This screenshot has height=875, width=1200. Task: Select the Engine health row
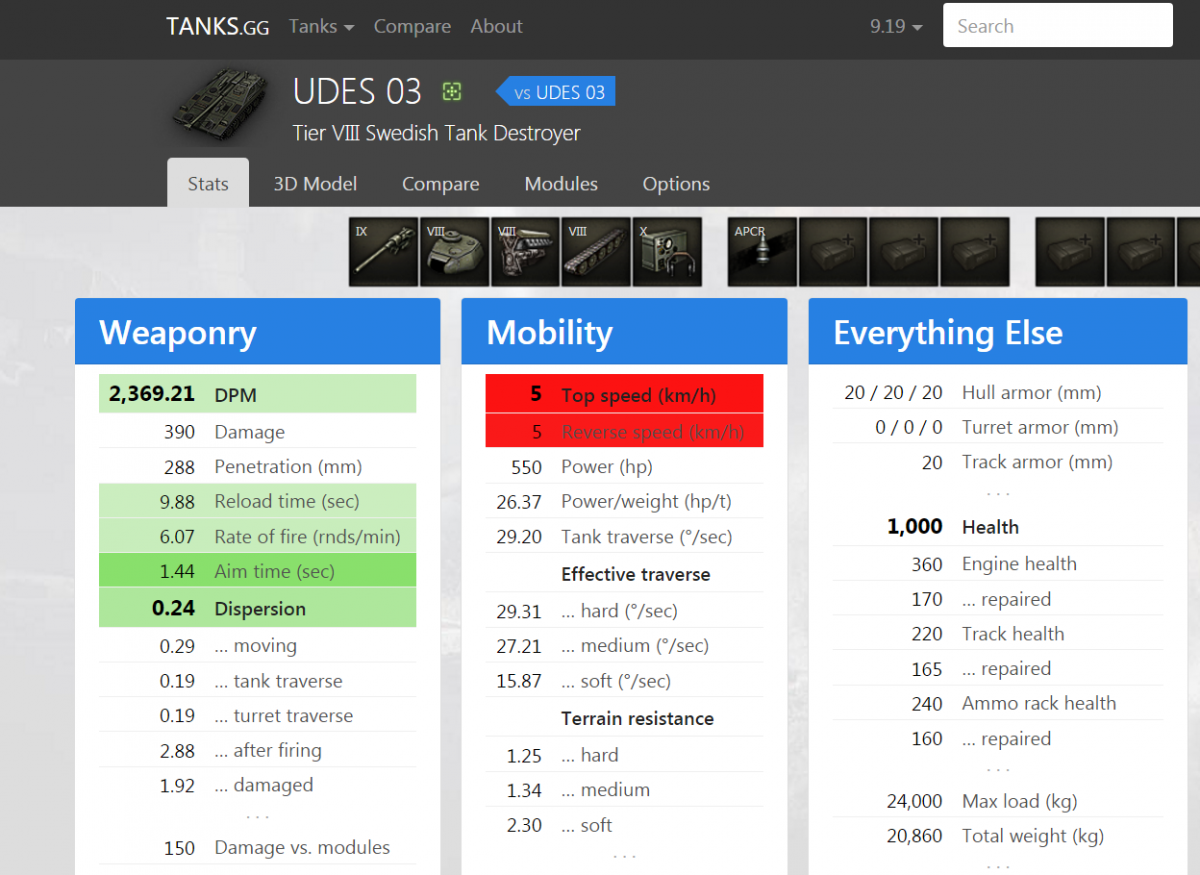coord(998,563)
